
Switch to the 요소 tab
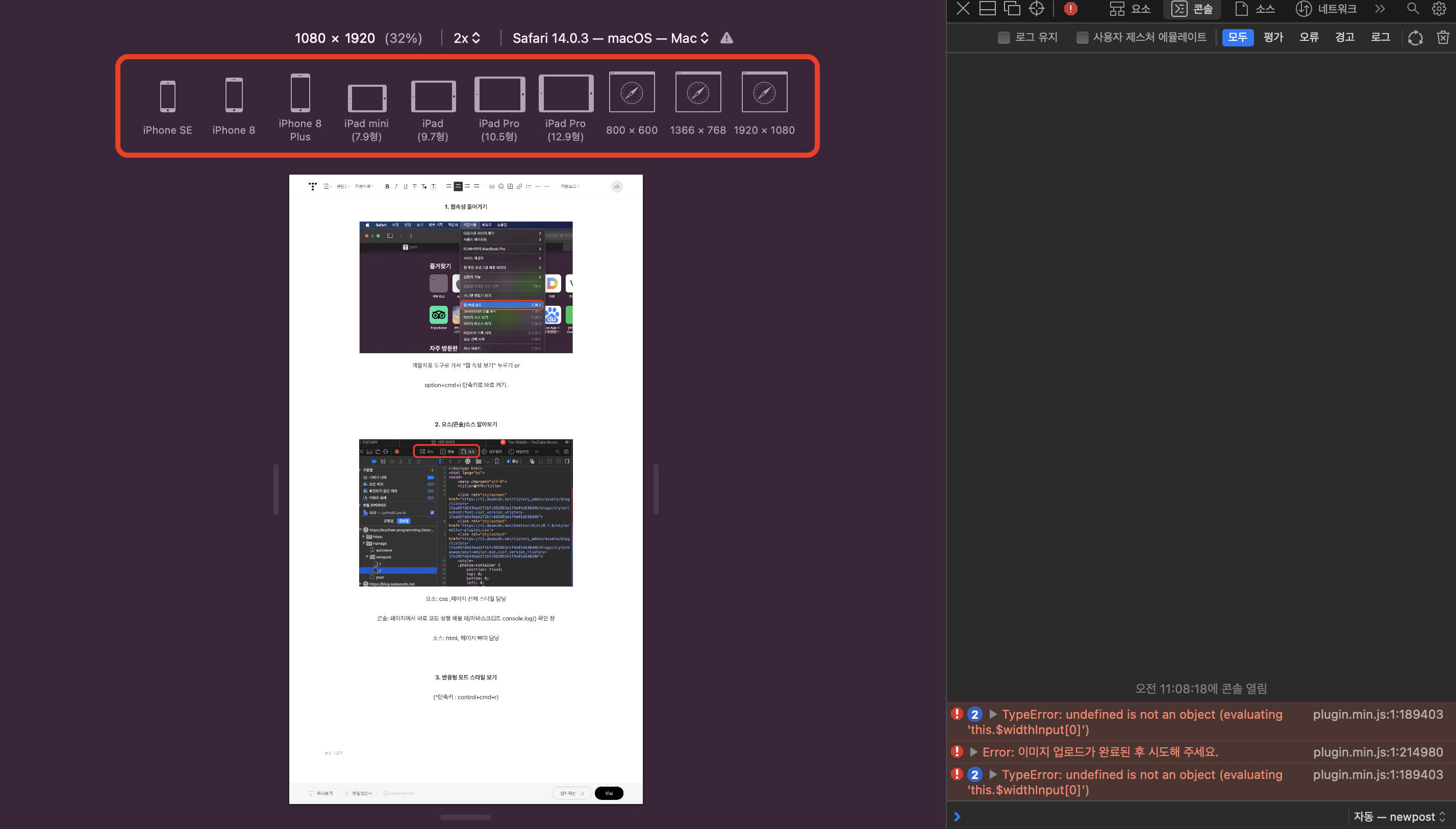(1130, 9)
